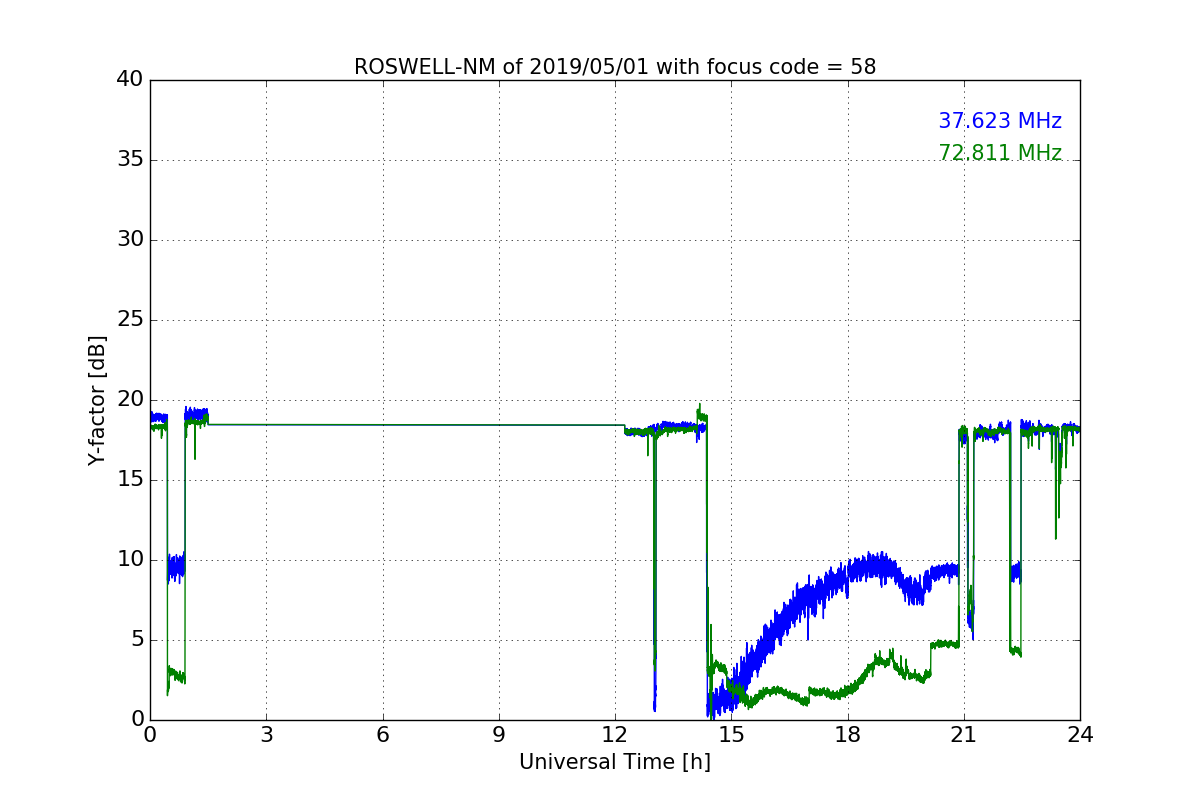Click the y-axis tick label 5
This screenshot has width=1200, height=800.
point(137,640)
